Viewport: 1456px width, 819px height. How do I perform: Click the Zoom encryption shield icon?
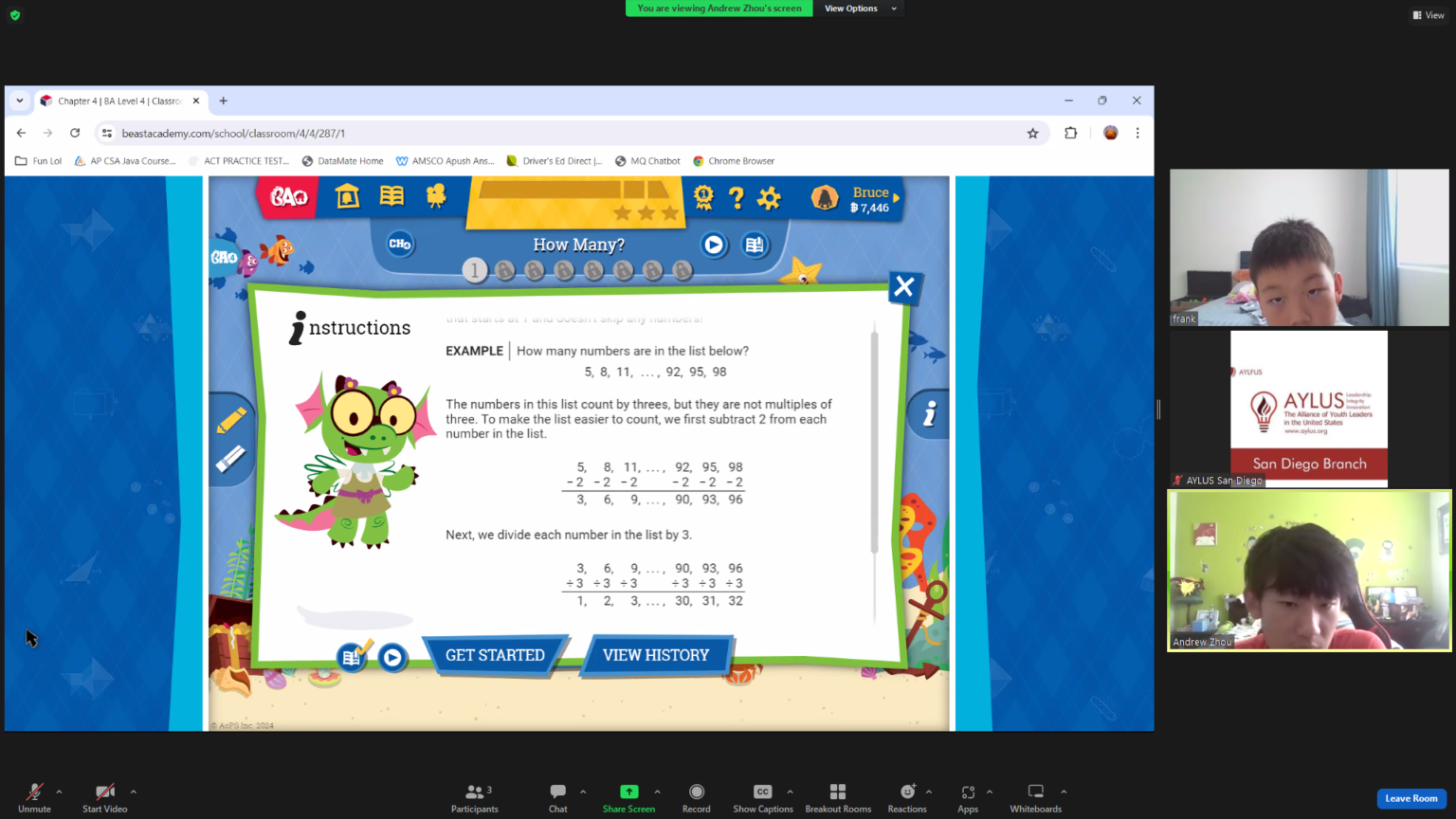15,15
